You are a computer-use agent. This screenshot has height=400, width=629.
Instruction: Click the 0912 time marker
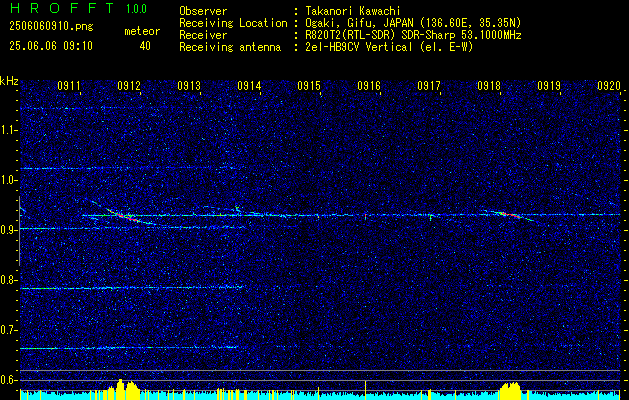click(x=129, y=85)
